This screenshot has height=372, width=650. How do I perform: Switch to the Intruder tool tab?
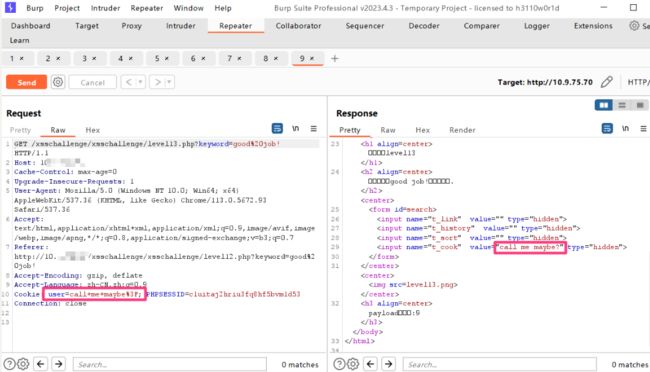[x=180, y=26]
